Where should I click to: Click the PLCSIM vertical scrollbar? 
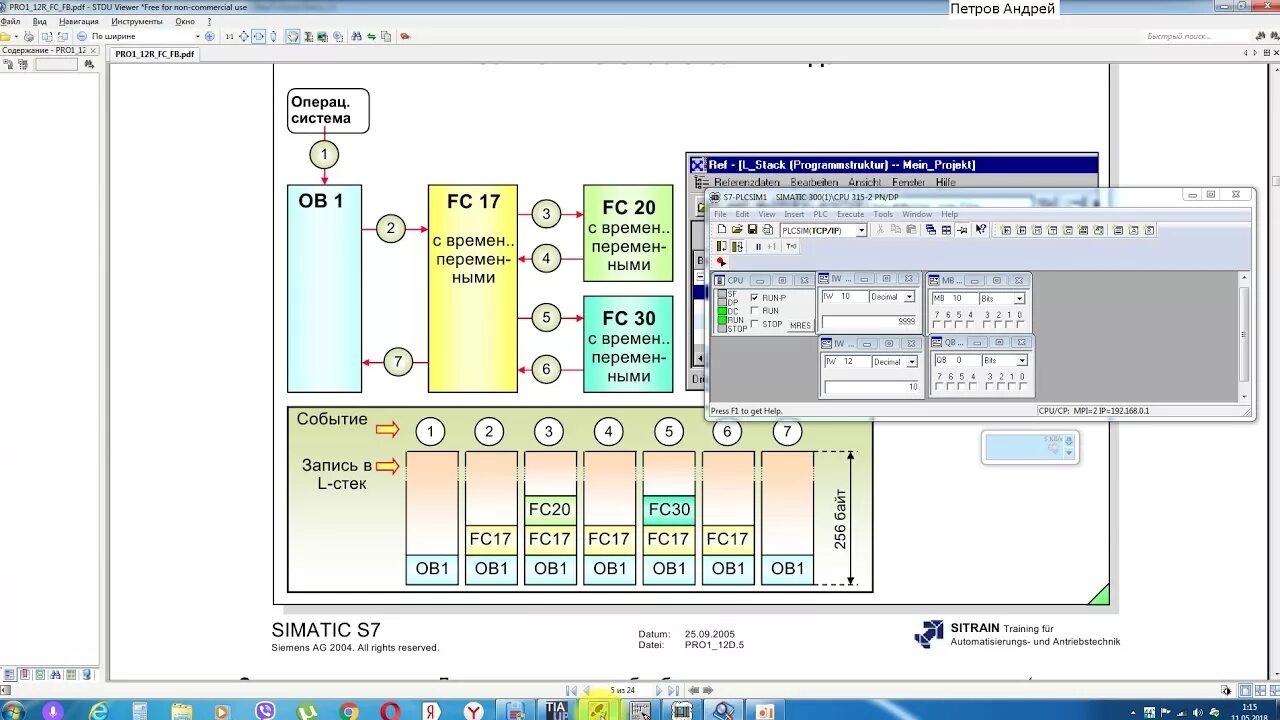(1244, 337)
